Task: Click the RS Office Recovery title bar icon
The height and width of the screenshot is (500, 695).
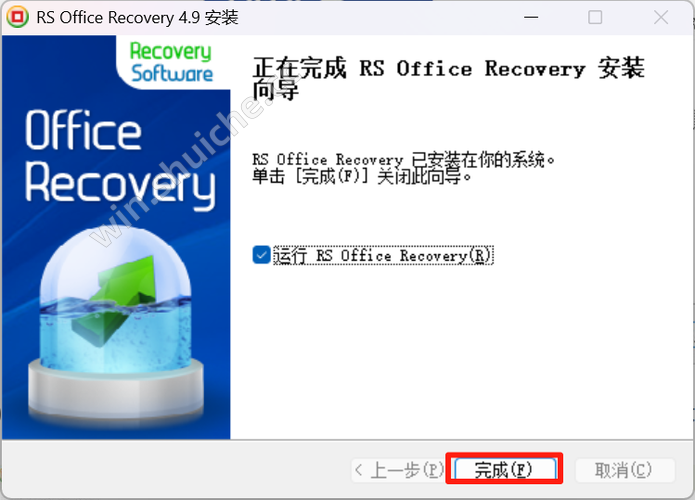Action: [17, 17]
